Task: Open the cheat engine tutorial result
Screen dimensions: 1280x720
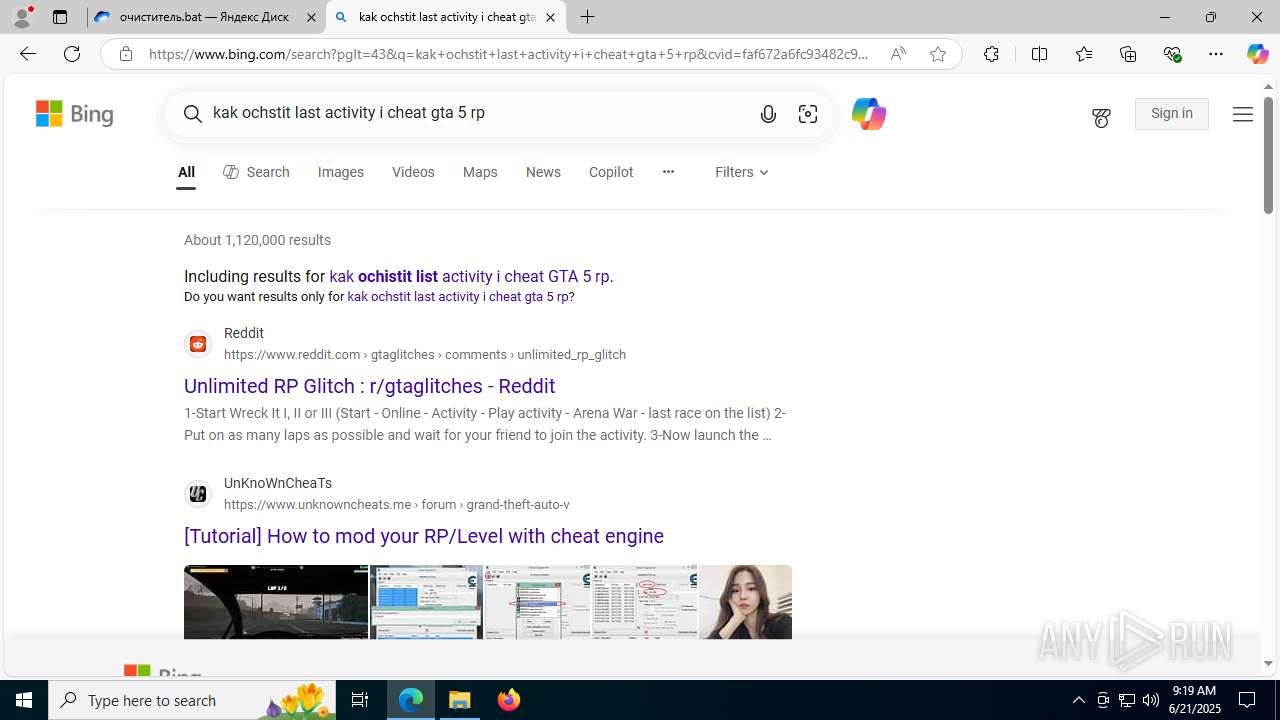Action: click(x=424, y=536)
